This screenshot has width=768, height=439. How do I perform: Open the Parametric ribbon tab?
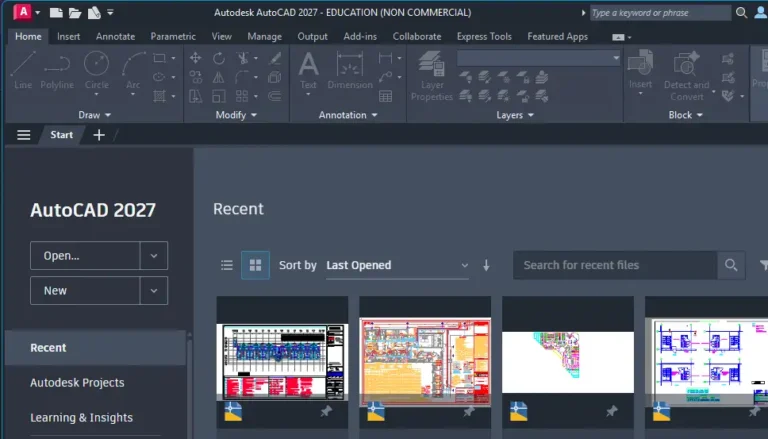click(x=173, y=37)
